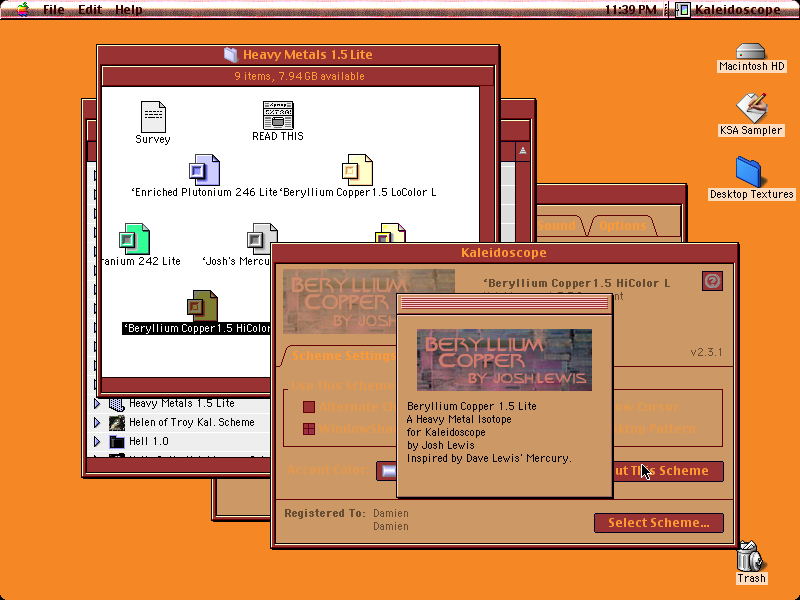Open the Help menu
This screenshot has width=800, height=600.
coord(129,9)
